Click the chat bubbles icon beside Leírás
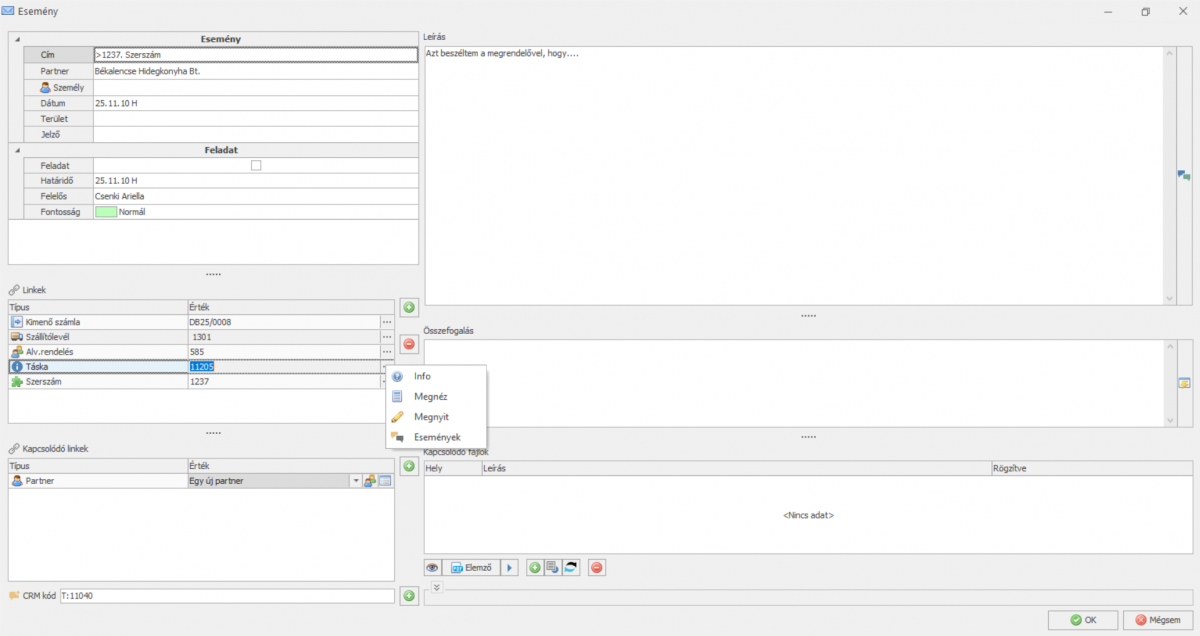This screenshot has height=636, width=1200. [1184, 175]
